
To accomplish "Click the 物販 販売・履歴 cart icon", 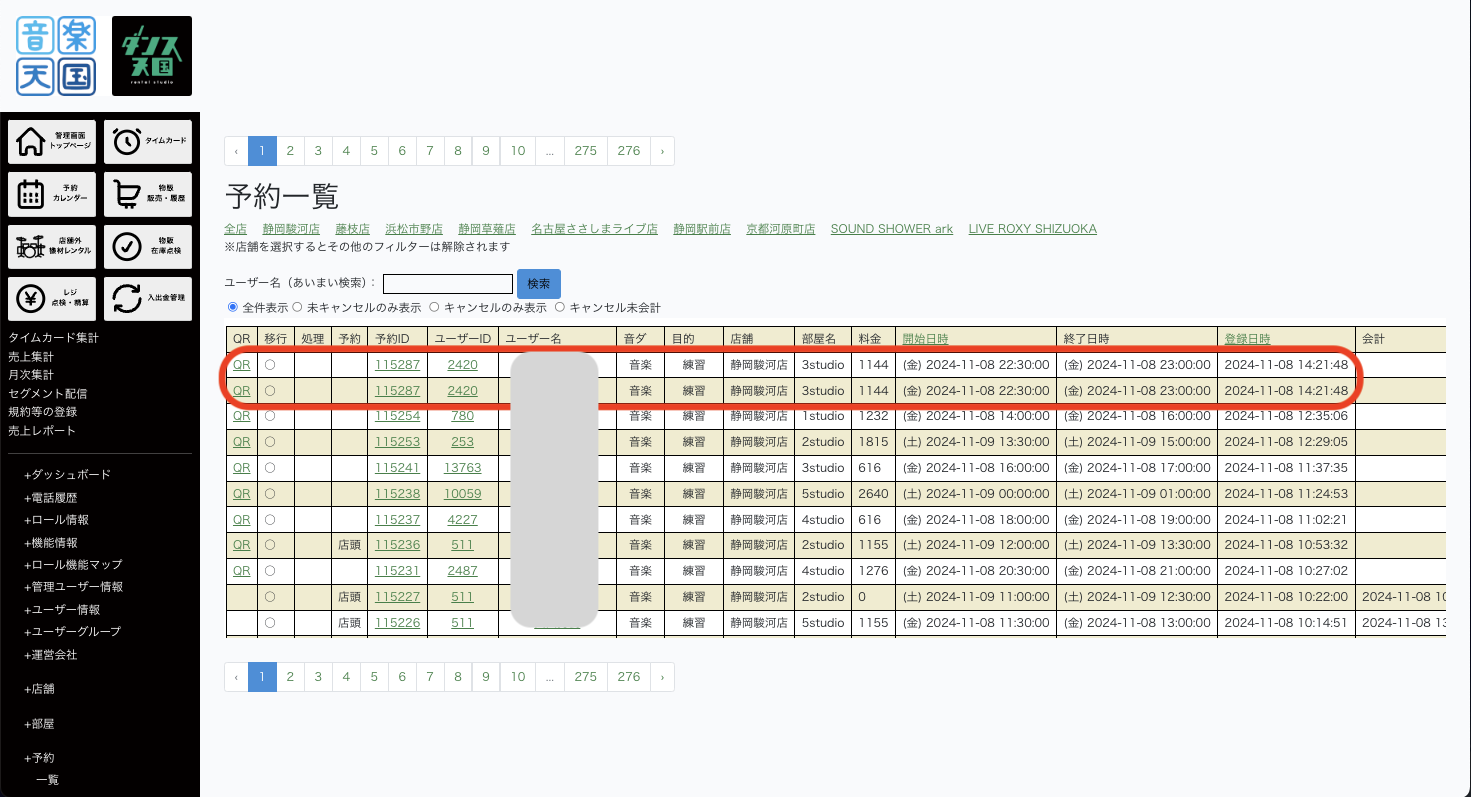I will coord(148,194).
